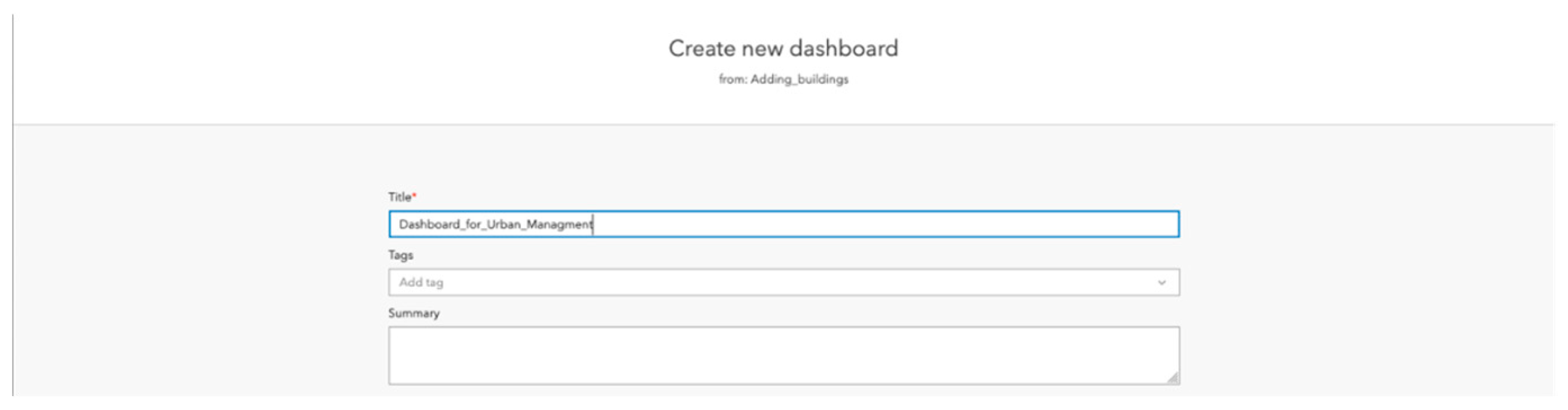Click the horizontal divider below the header
The height and width of the screenshot is (410, 1568).
[x=783, y=125]
